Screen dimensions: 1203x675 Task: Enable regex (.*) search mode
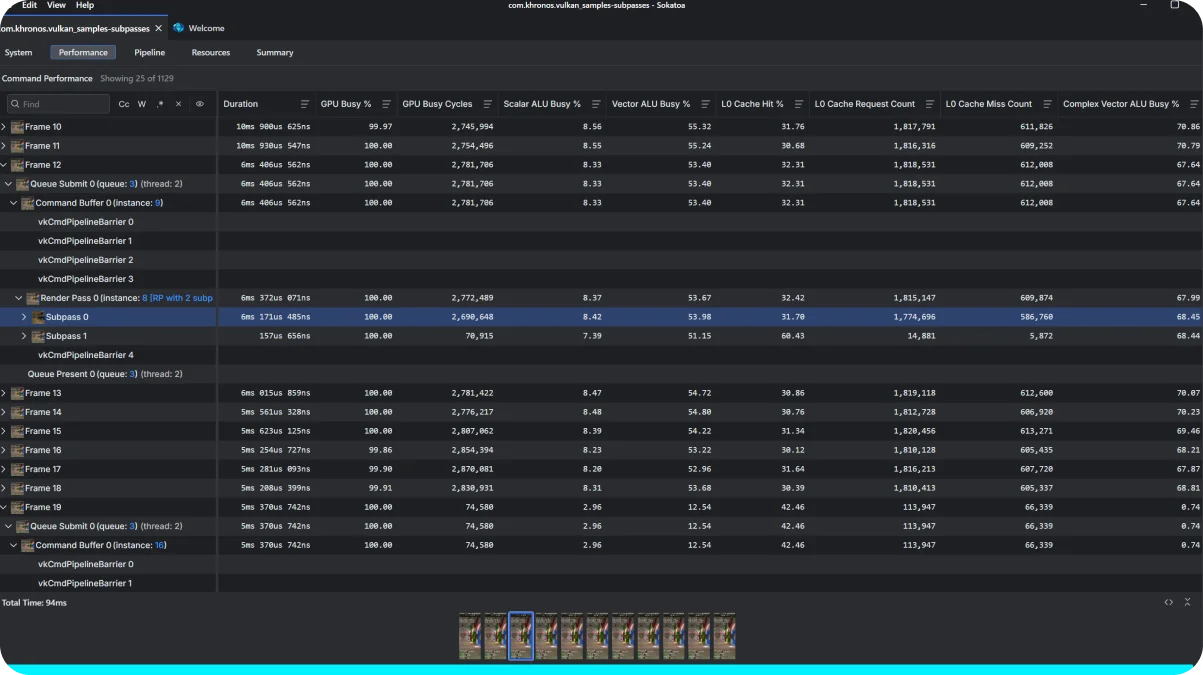pyautogui.click(x=159, y=104)
